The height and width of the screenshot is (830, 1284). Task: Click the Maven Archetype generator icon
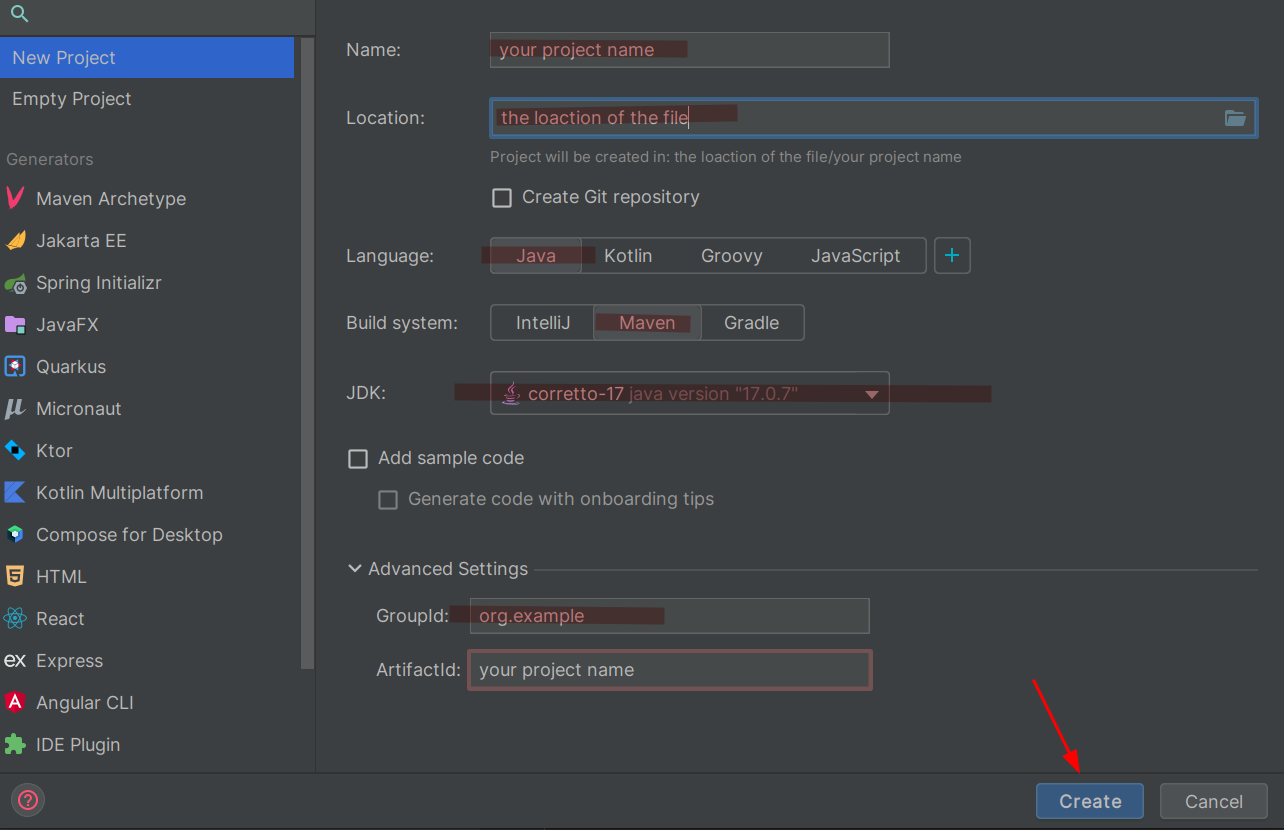(15, 197)
